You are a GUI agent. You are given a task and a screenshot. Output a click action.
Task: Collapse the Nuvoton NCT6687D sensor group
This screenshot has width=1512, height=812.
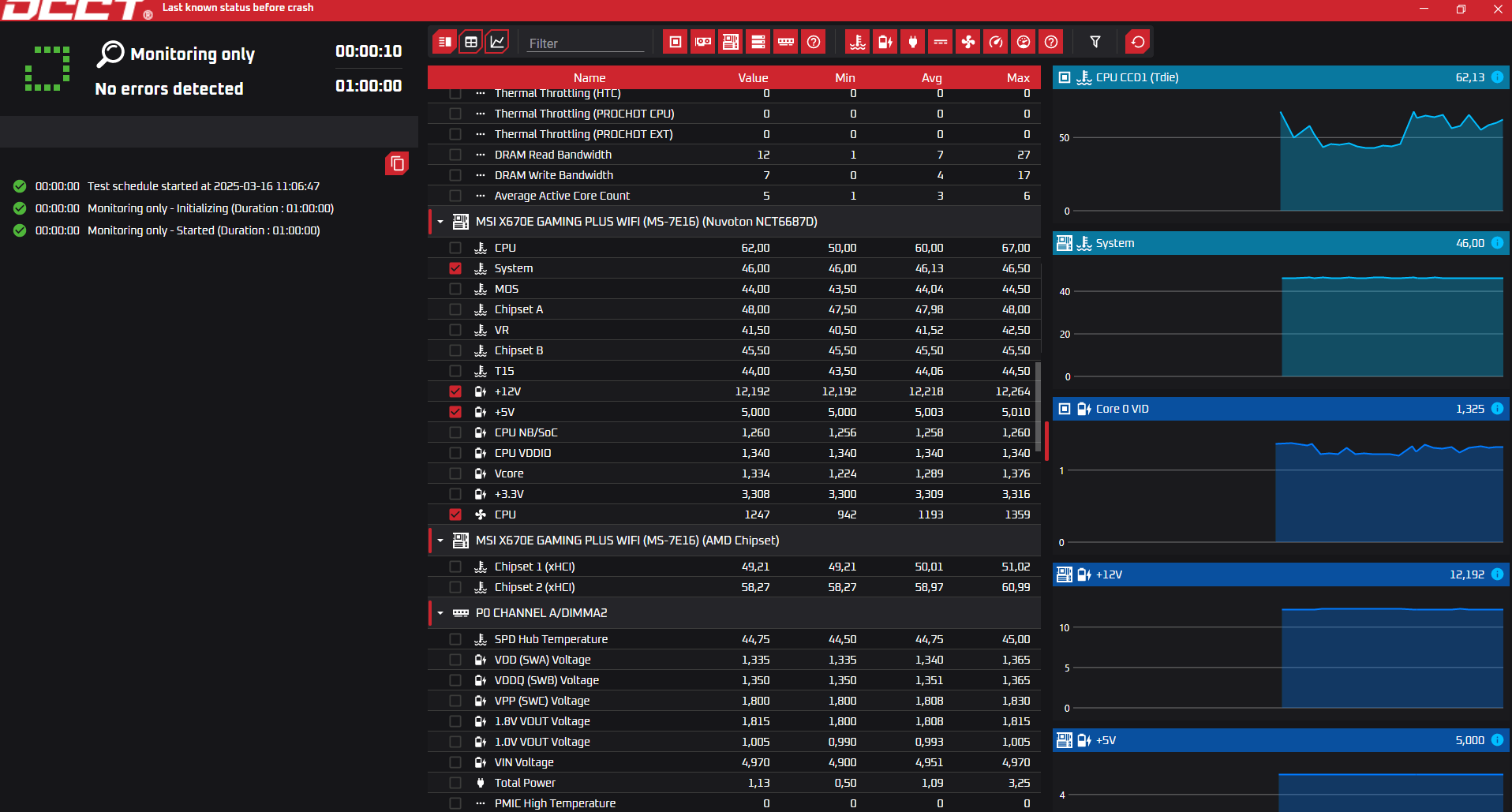[440, 222]
